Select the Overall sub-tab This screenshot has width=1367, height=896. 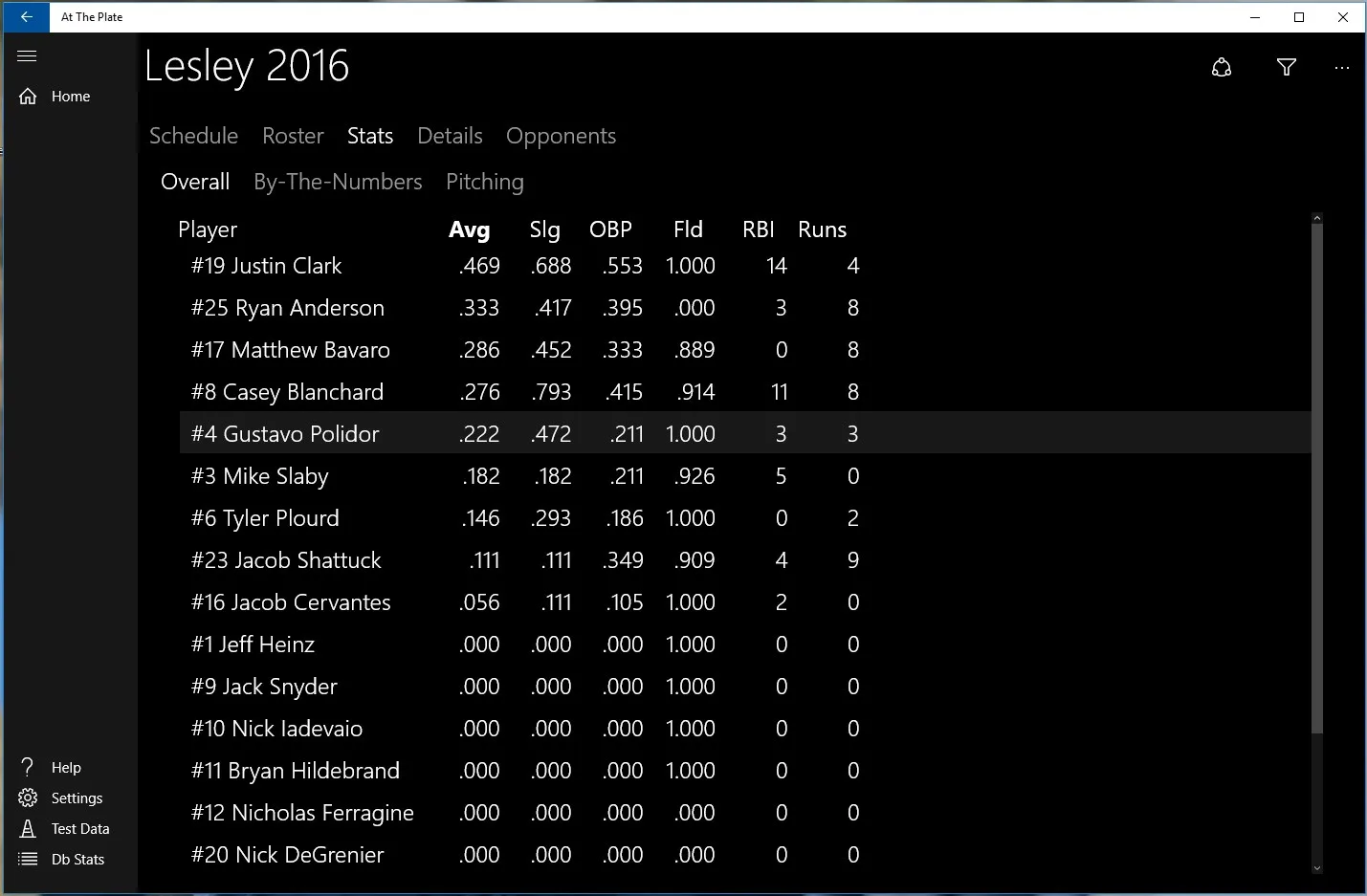(195, 182)
